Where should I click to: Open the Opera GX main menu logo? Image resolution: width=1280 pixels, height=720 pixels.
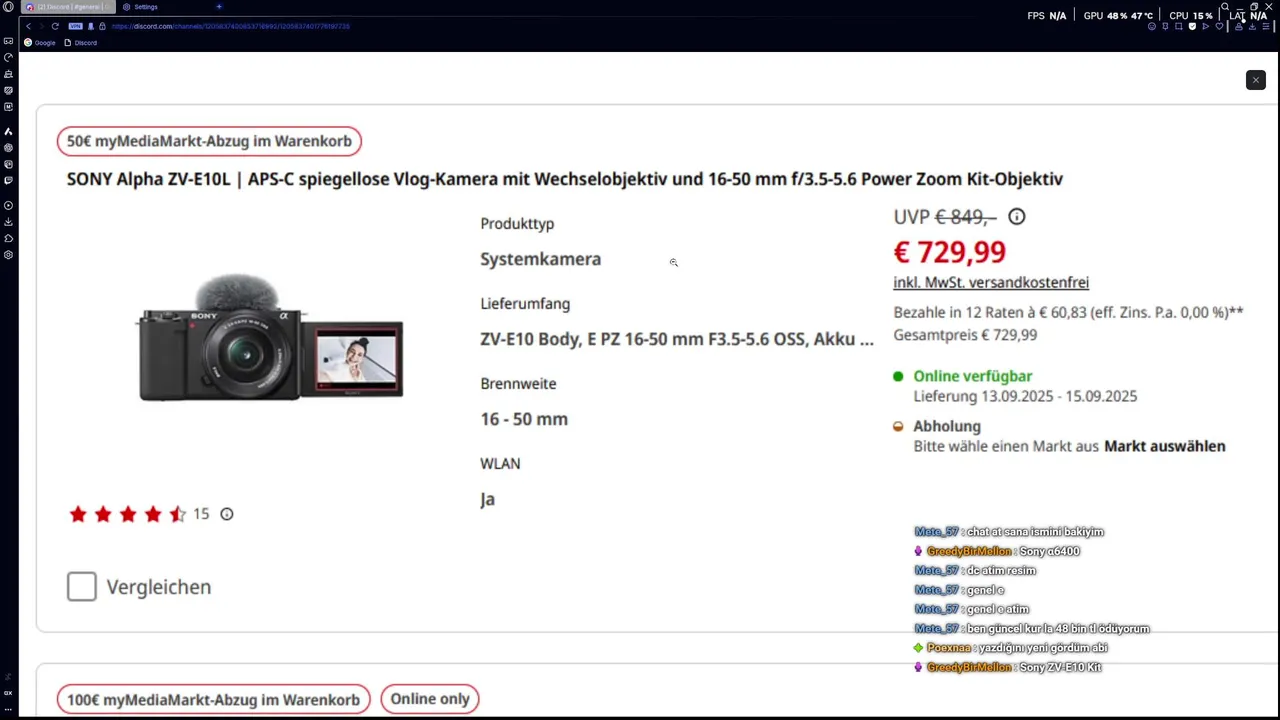[8, 7]
